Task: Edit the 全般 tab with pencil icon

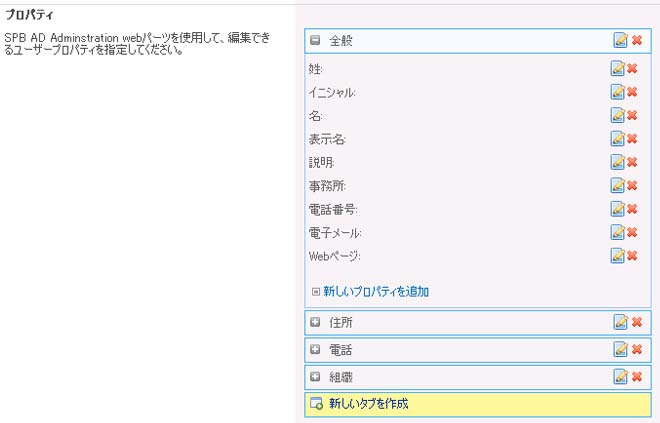Action: 620,40
